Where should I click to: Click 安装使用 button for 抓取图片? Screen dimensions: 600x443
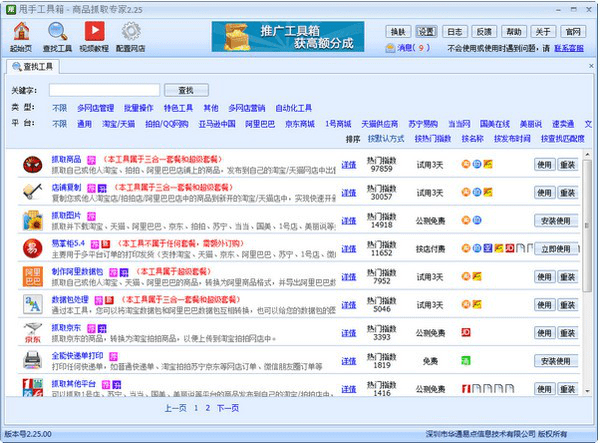pos(556,221)
